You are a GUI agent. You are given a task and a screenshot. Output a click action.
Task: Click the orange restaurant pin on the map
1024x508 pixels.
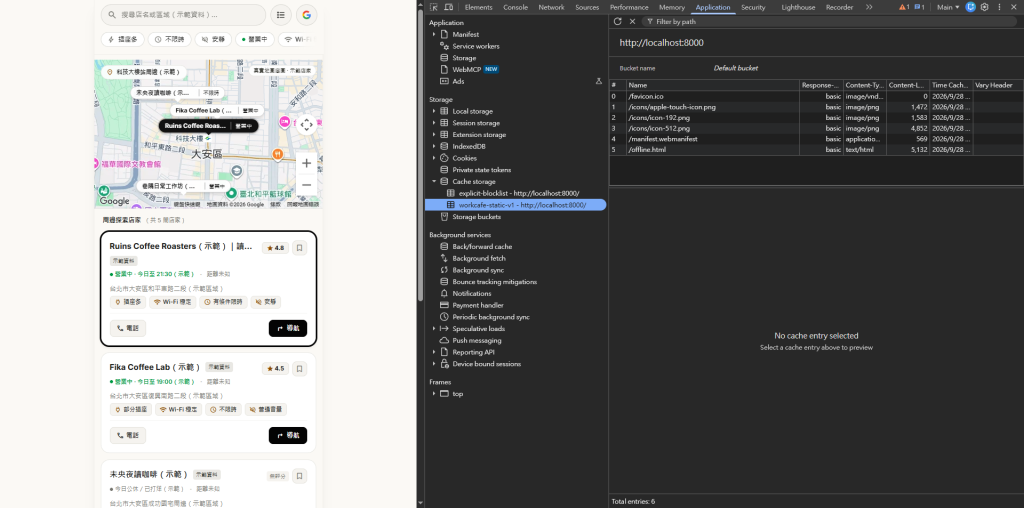[278, 154]
